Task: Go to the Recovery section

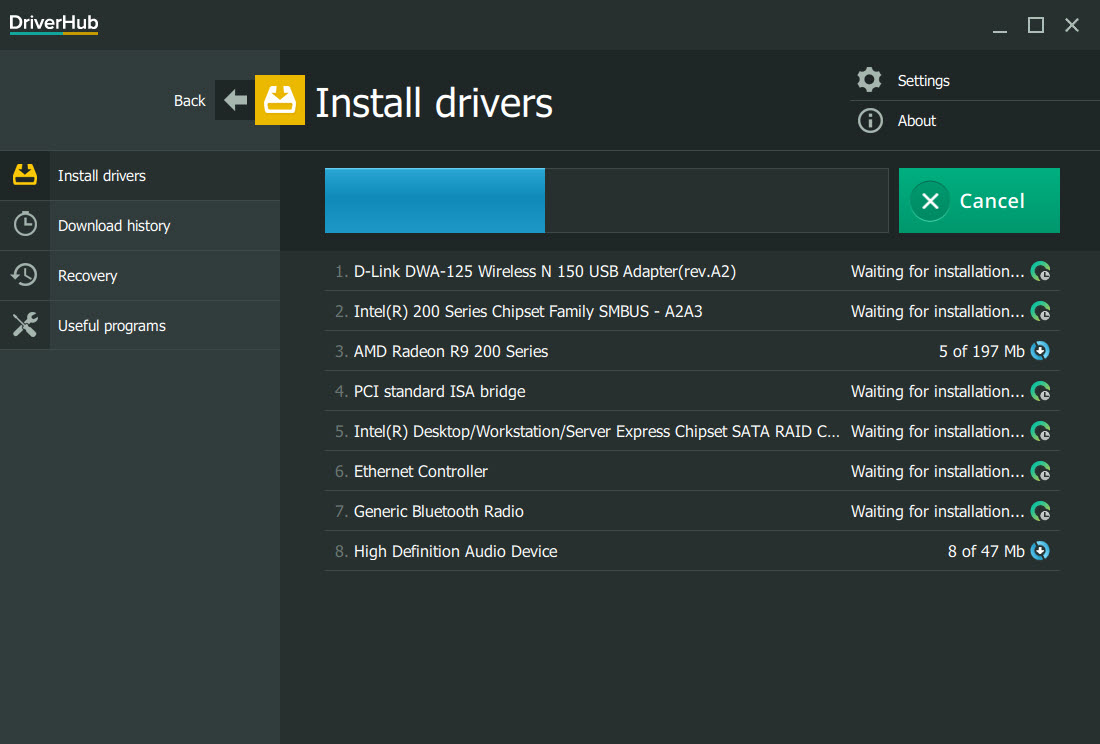Action: tap(140, 276)
